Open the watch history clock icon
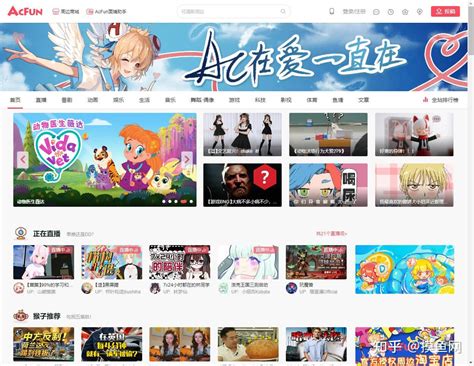Viewport: 474px width, 366px height. click(x=391, y=12)
